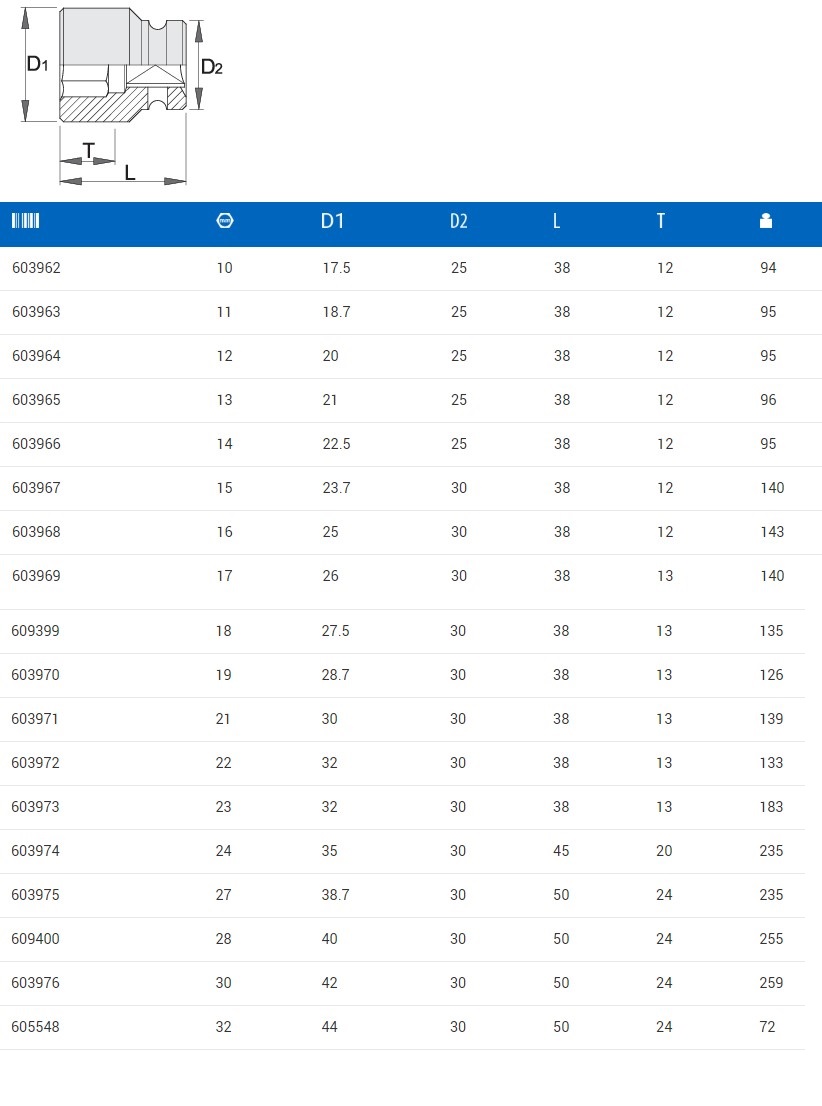Click article number 603966
Viewport: 822px width, 1106px height.
point(36,444)
